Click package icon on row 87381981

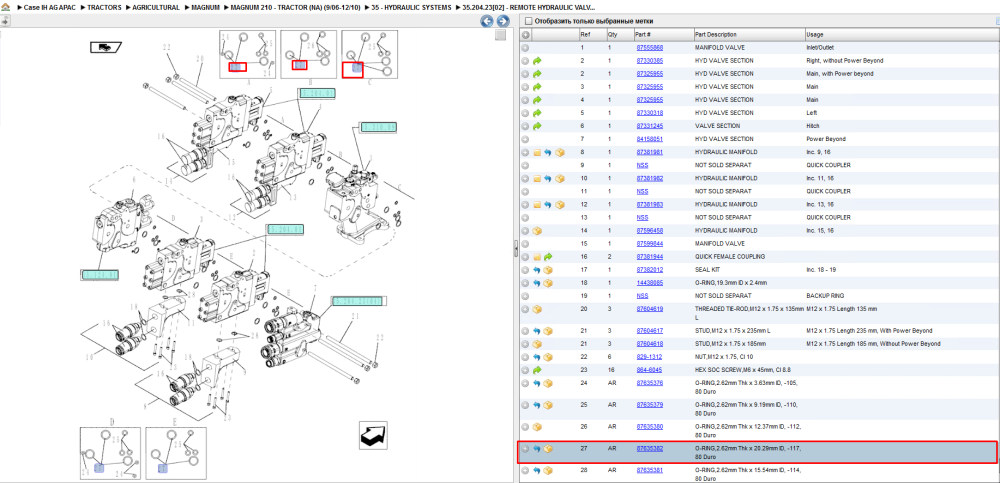559,152
